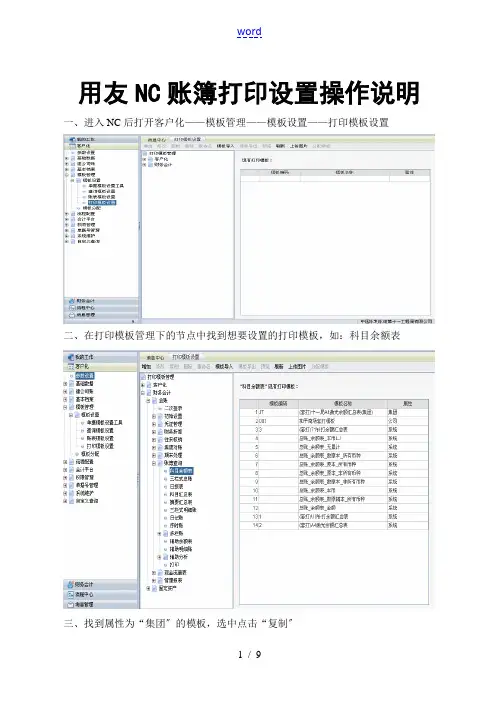Click heading 用友NC账簿打印设置操作说明
Screen dimensions: 502x708
(x=249, y=93)
